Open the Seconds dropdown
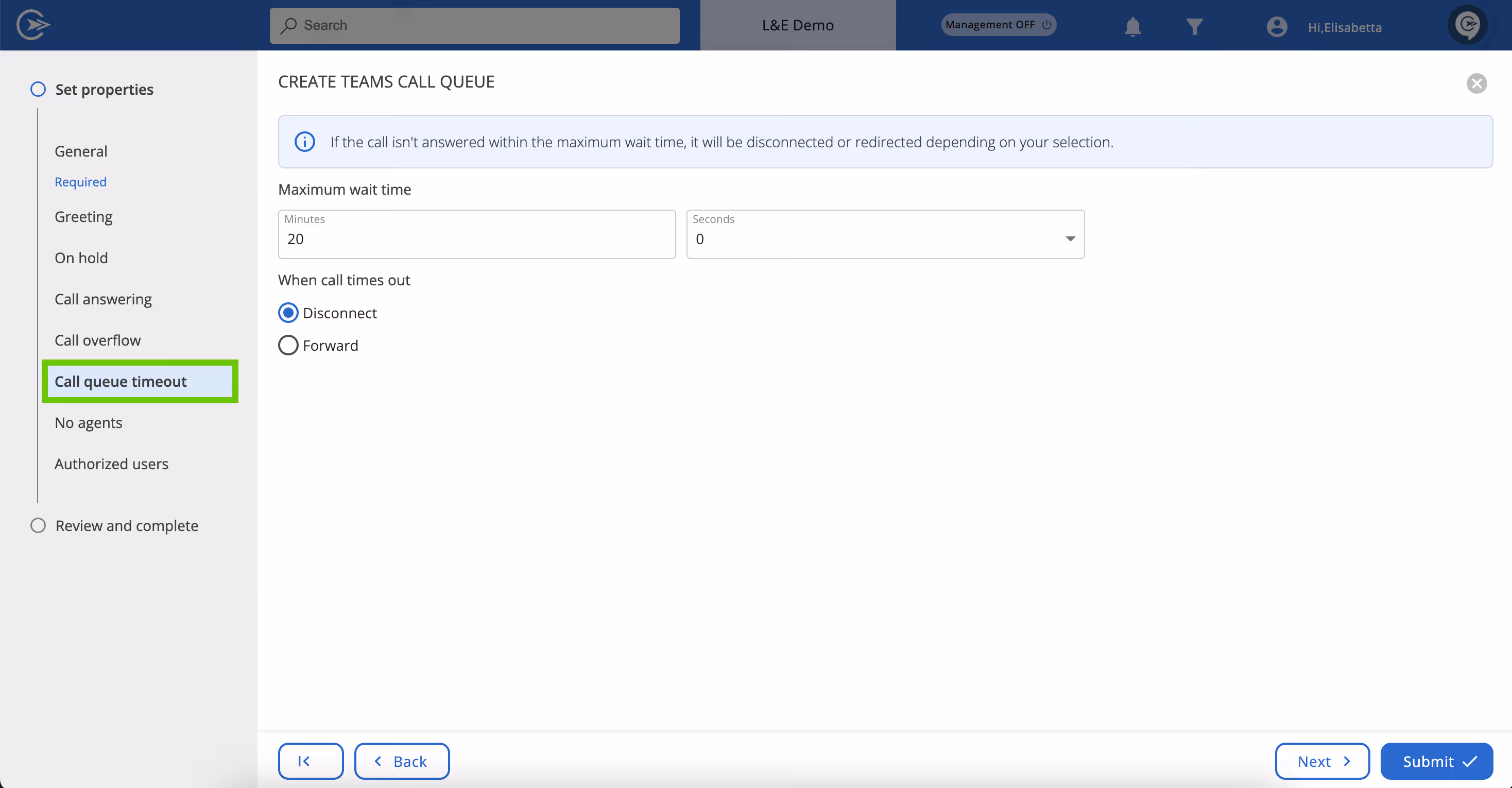1512x788 pixels. [x=885, y=235]
